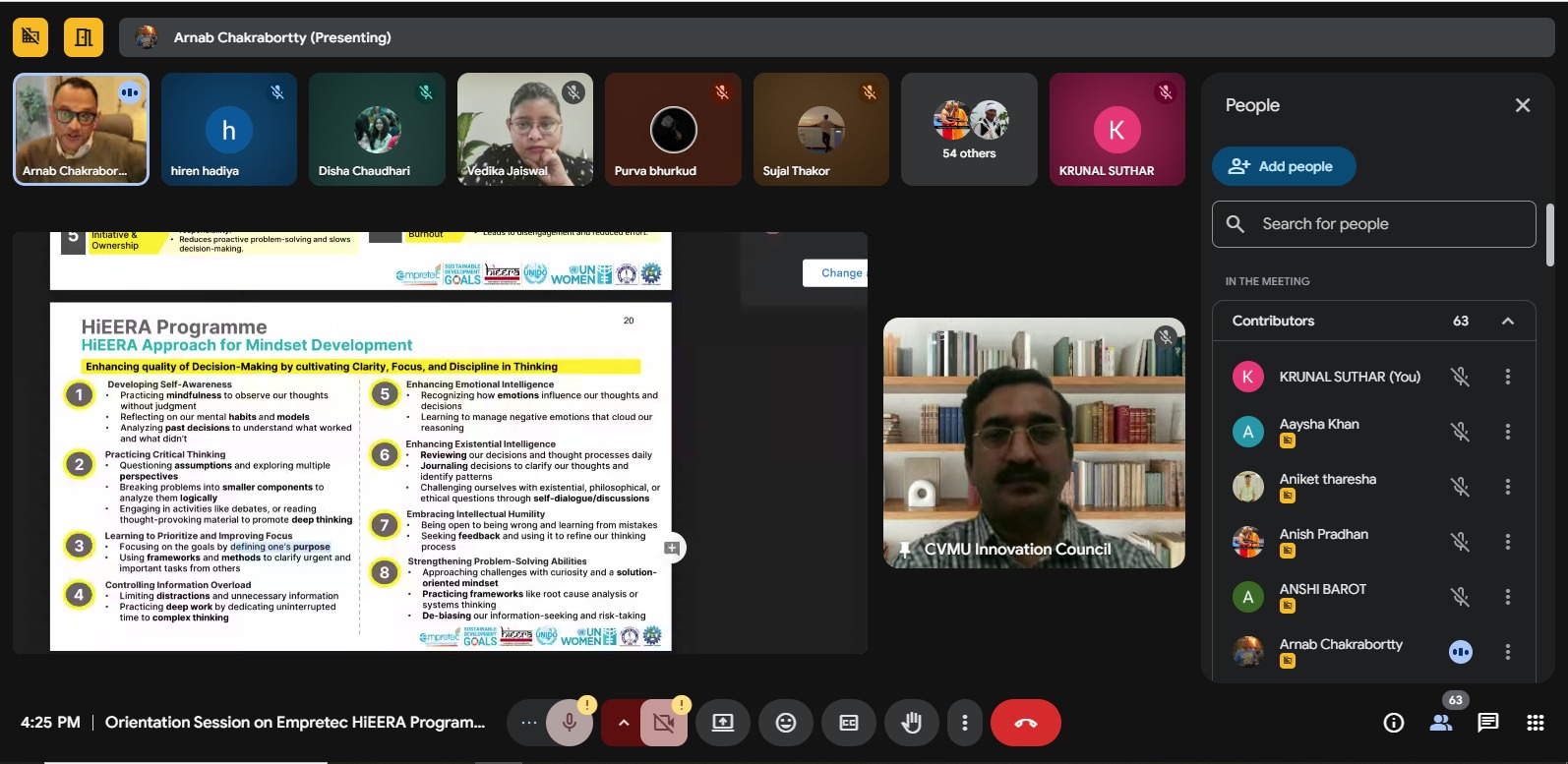Collapse the Contributors list
The height and width of the screenshot is (764, 1568).
click(x=1507, y=322)
